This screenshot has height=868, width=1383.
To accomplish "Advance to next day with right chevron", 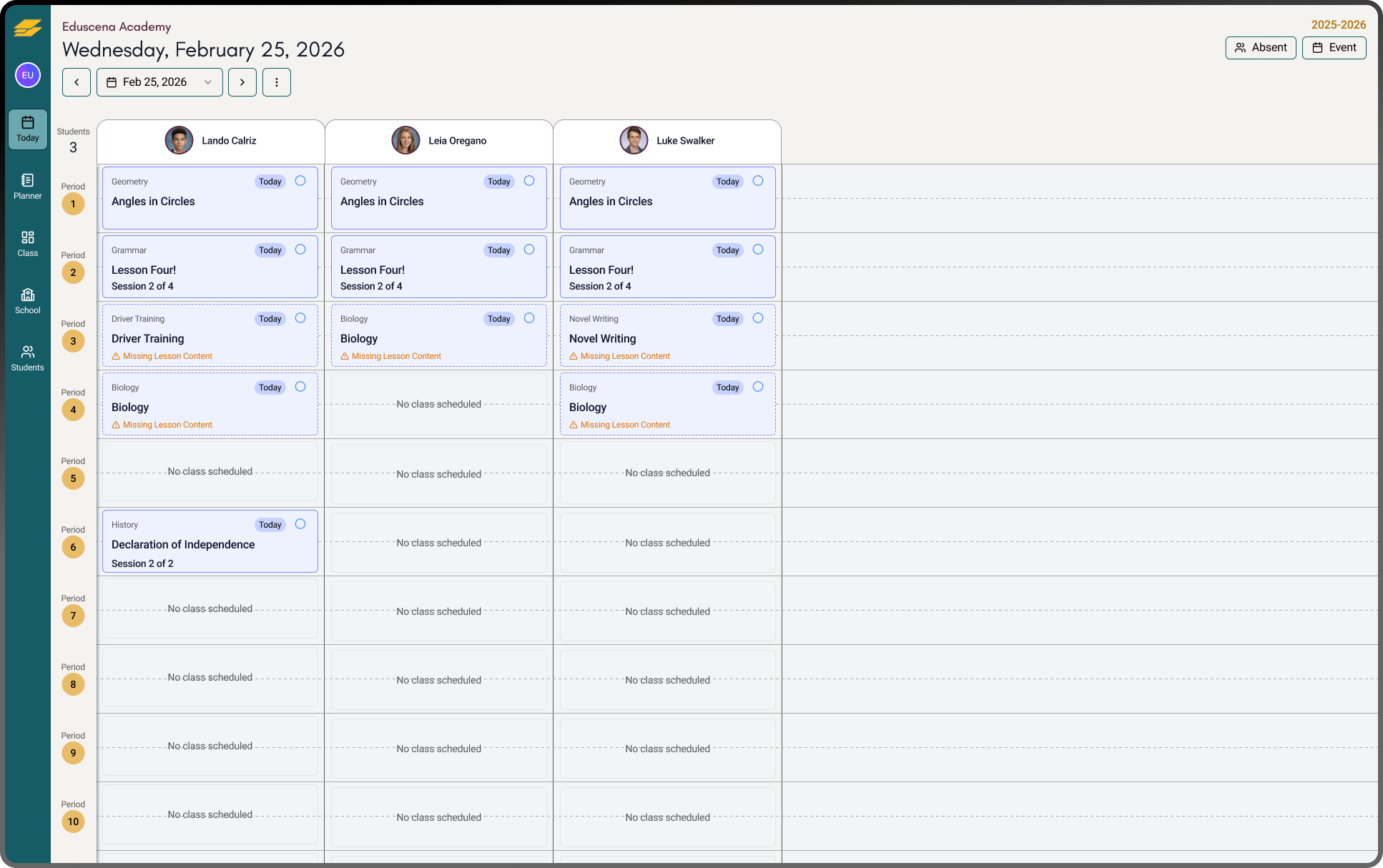I will tap(242, 82).
